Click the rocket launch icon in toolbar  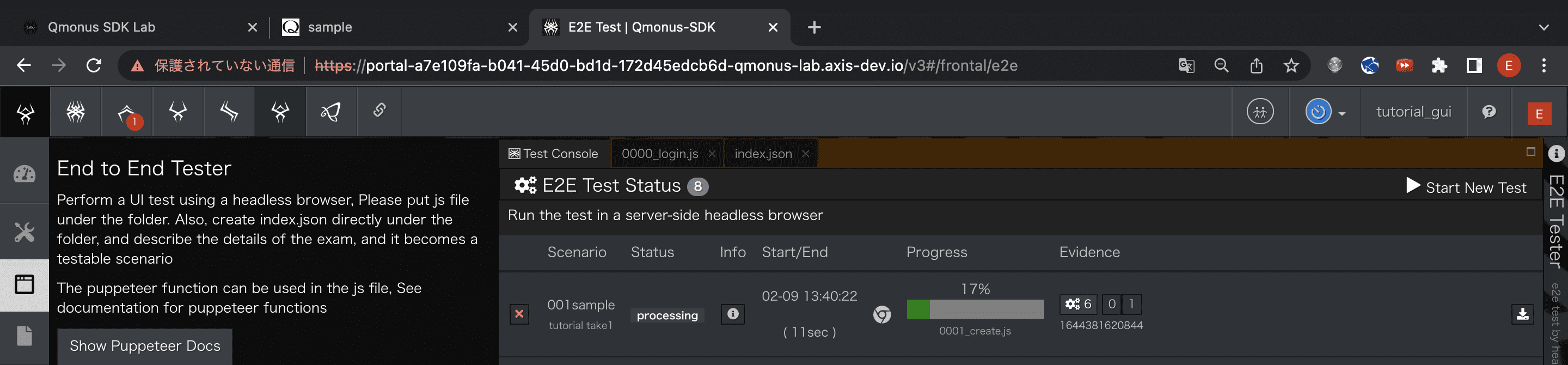pyautogui.click(x=331, y=112)
